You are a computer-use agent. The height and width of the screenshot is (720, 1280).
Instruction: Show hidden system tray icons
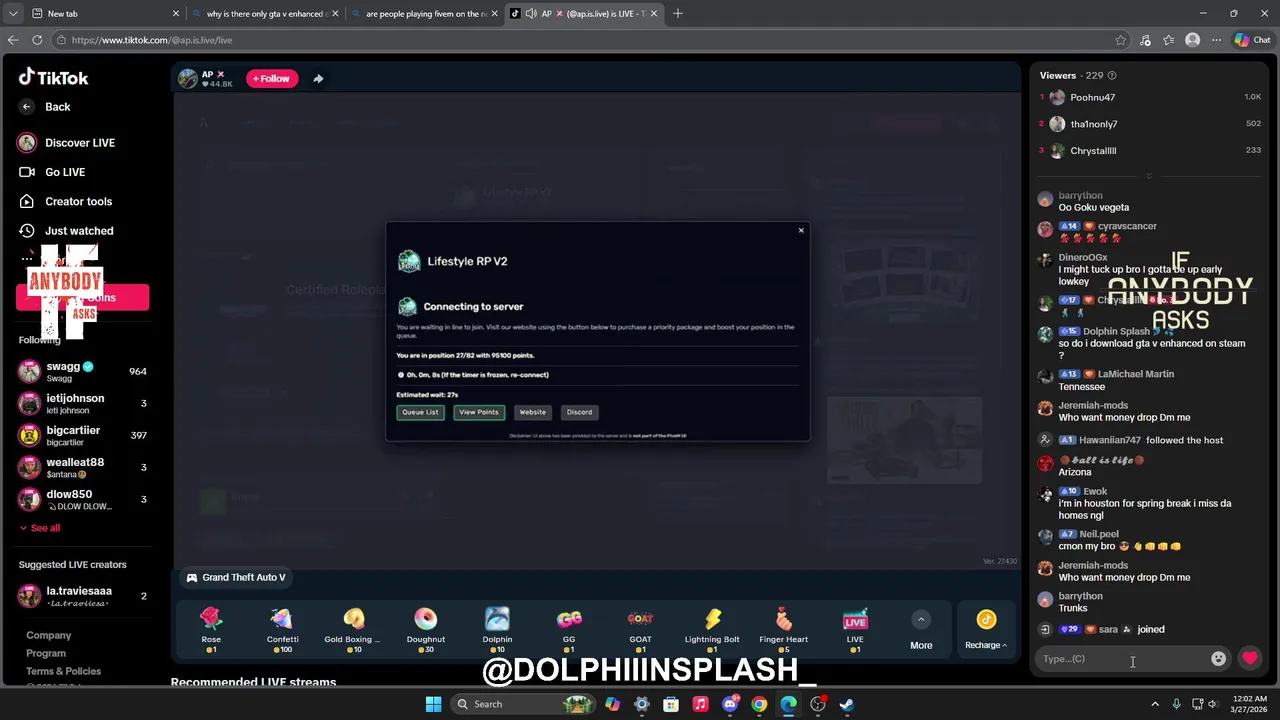coord(1155,704)
